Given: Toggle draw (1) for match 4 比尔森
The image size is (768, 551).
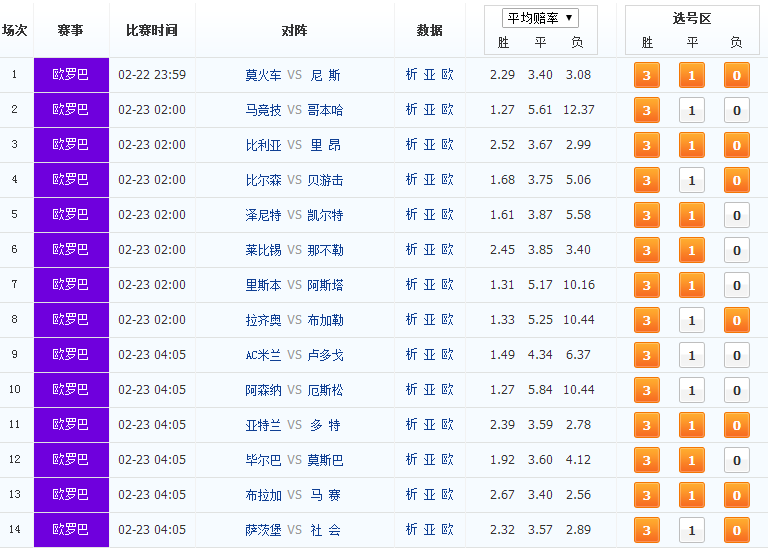Looking at the screenshot, I should [x=692, y=180].
